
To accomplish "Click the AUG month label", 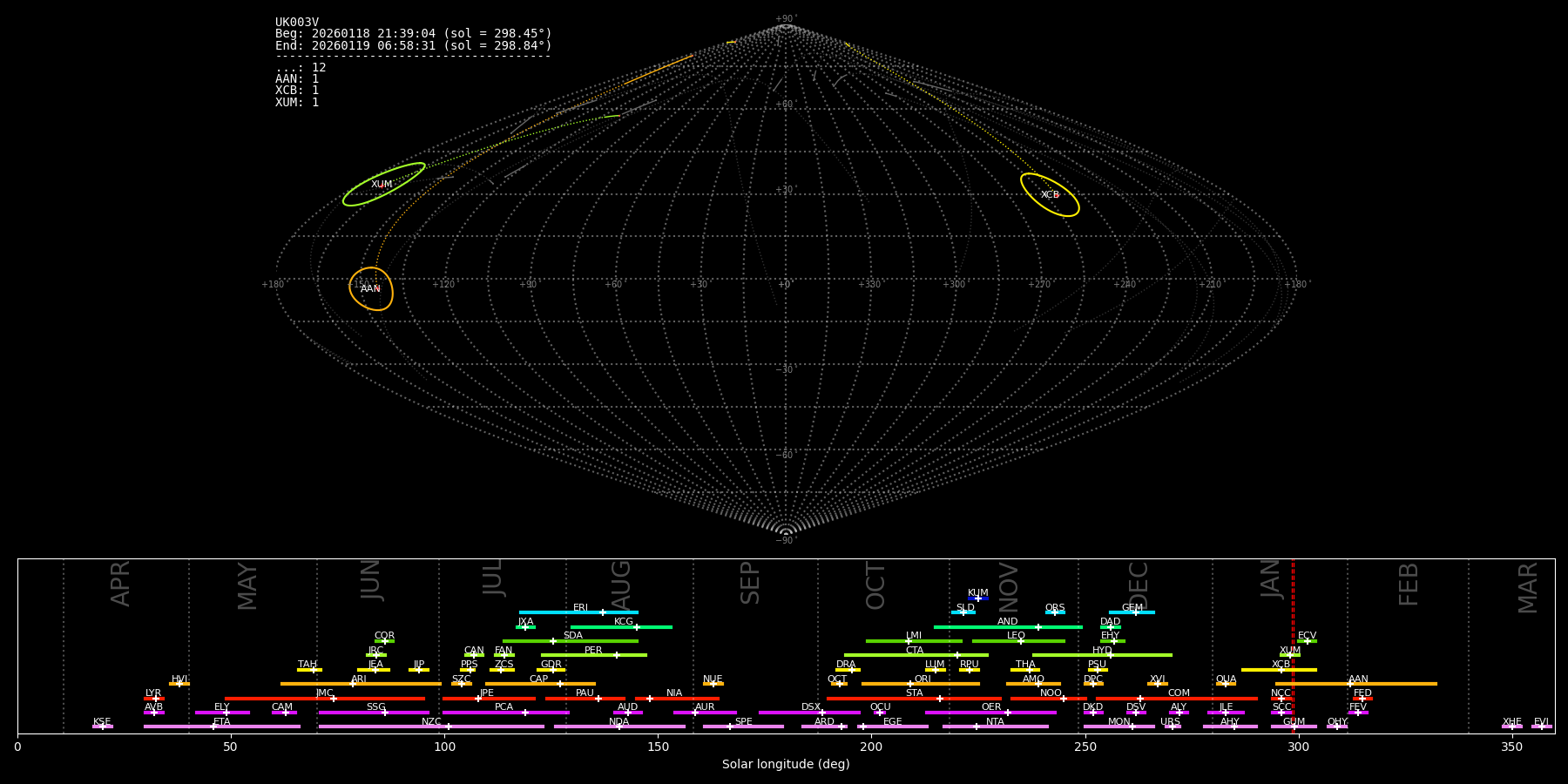I will tap(621, 584).
